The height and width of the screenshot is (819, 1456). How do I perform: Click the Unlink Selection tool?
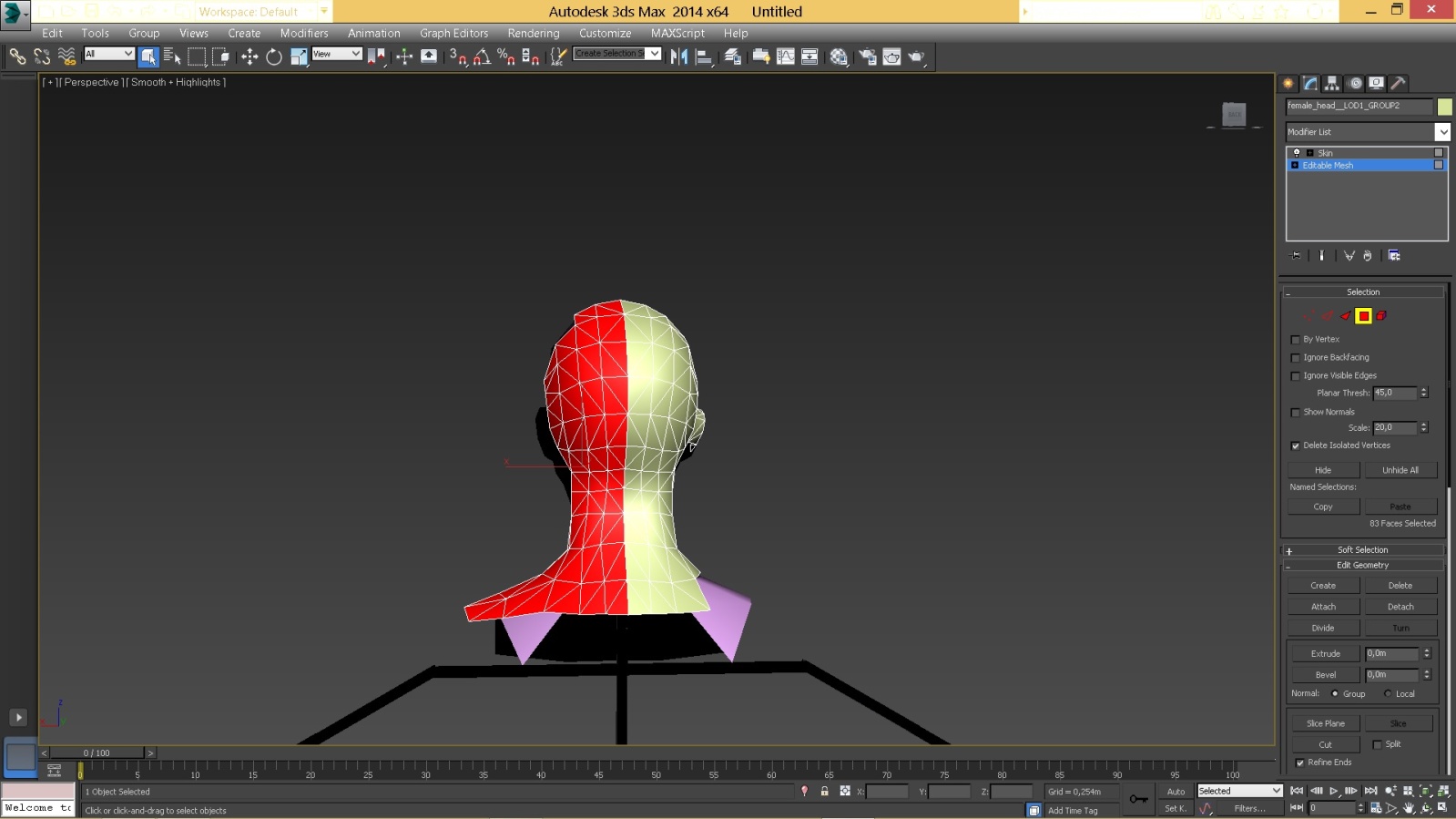pos(42,56)
